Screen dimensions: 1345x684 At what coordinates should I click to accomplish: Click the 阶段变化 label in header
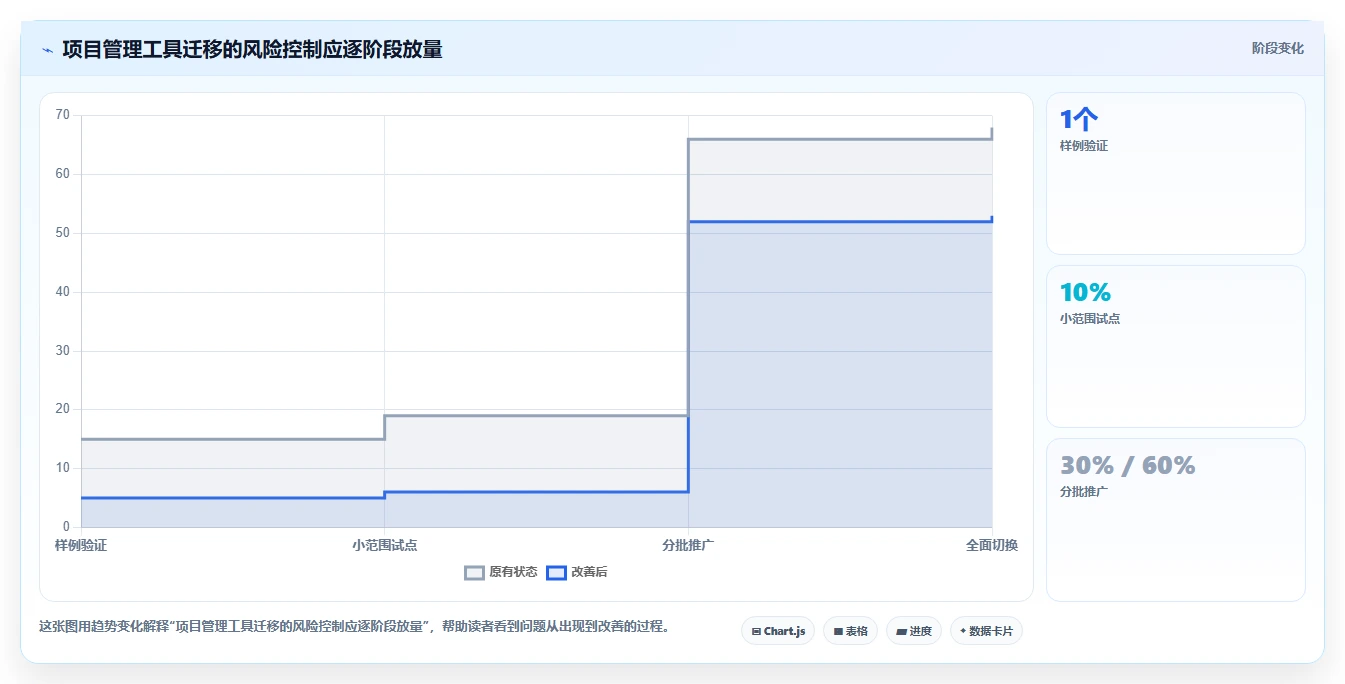coord(1277,48)
